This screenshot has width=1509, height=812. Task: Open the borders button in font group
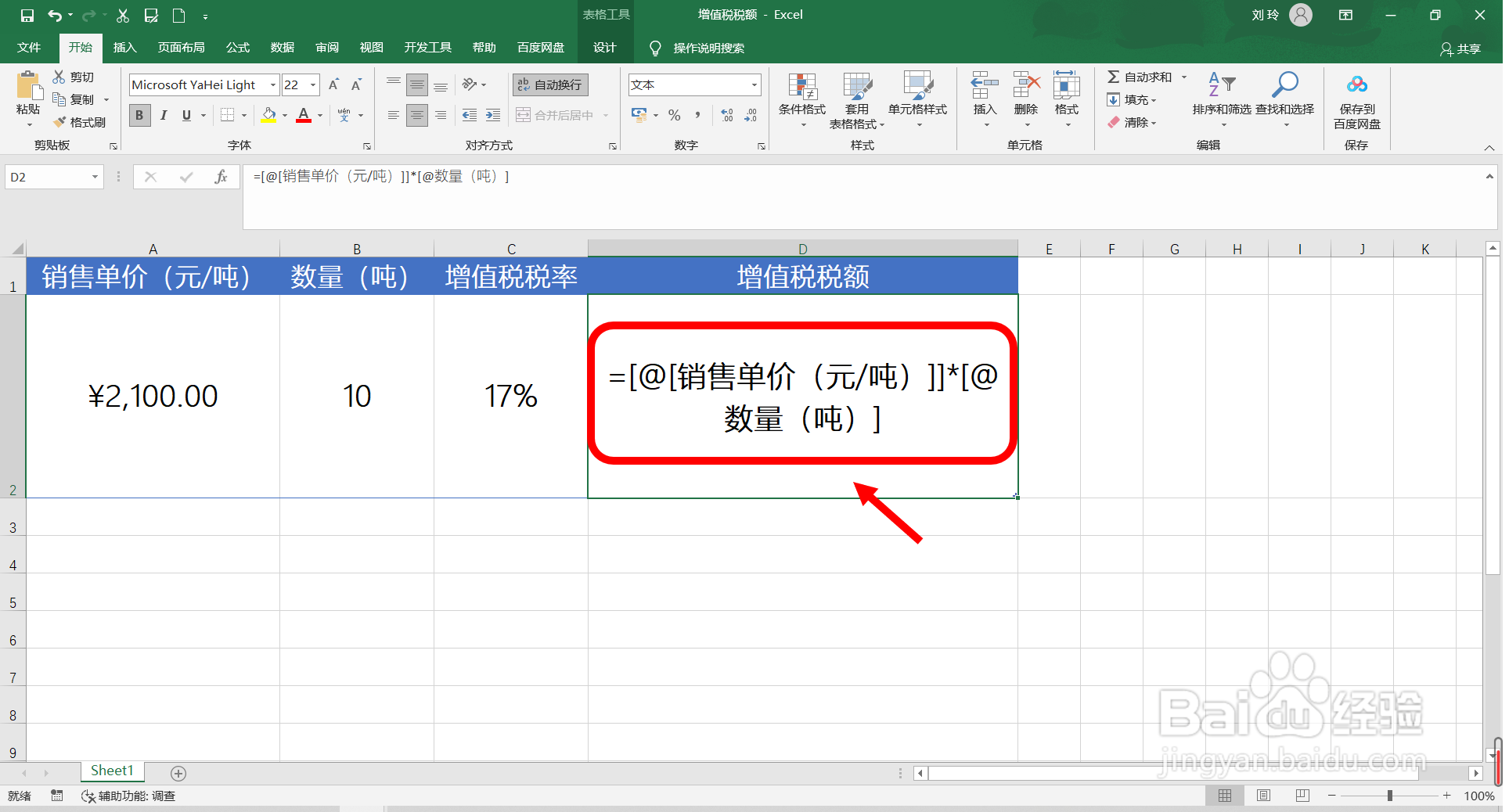click(x=227, y=115)
